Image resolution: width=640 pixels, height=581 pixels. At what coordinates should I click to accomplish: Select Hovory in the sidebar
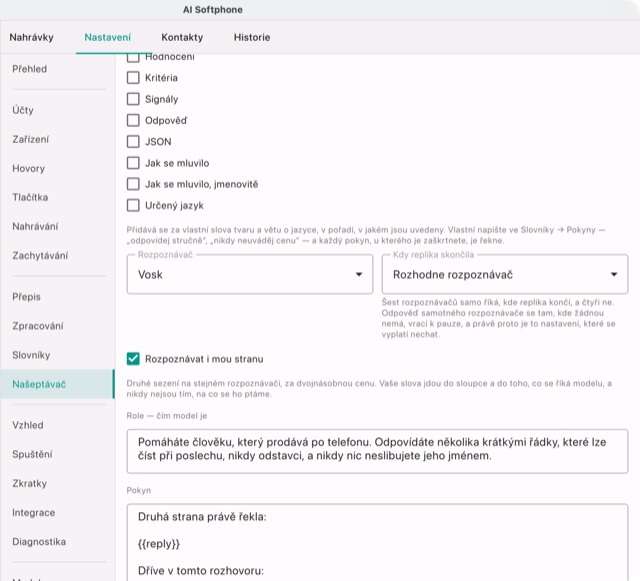(x=57, y=169)
